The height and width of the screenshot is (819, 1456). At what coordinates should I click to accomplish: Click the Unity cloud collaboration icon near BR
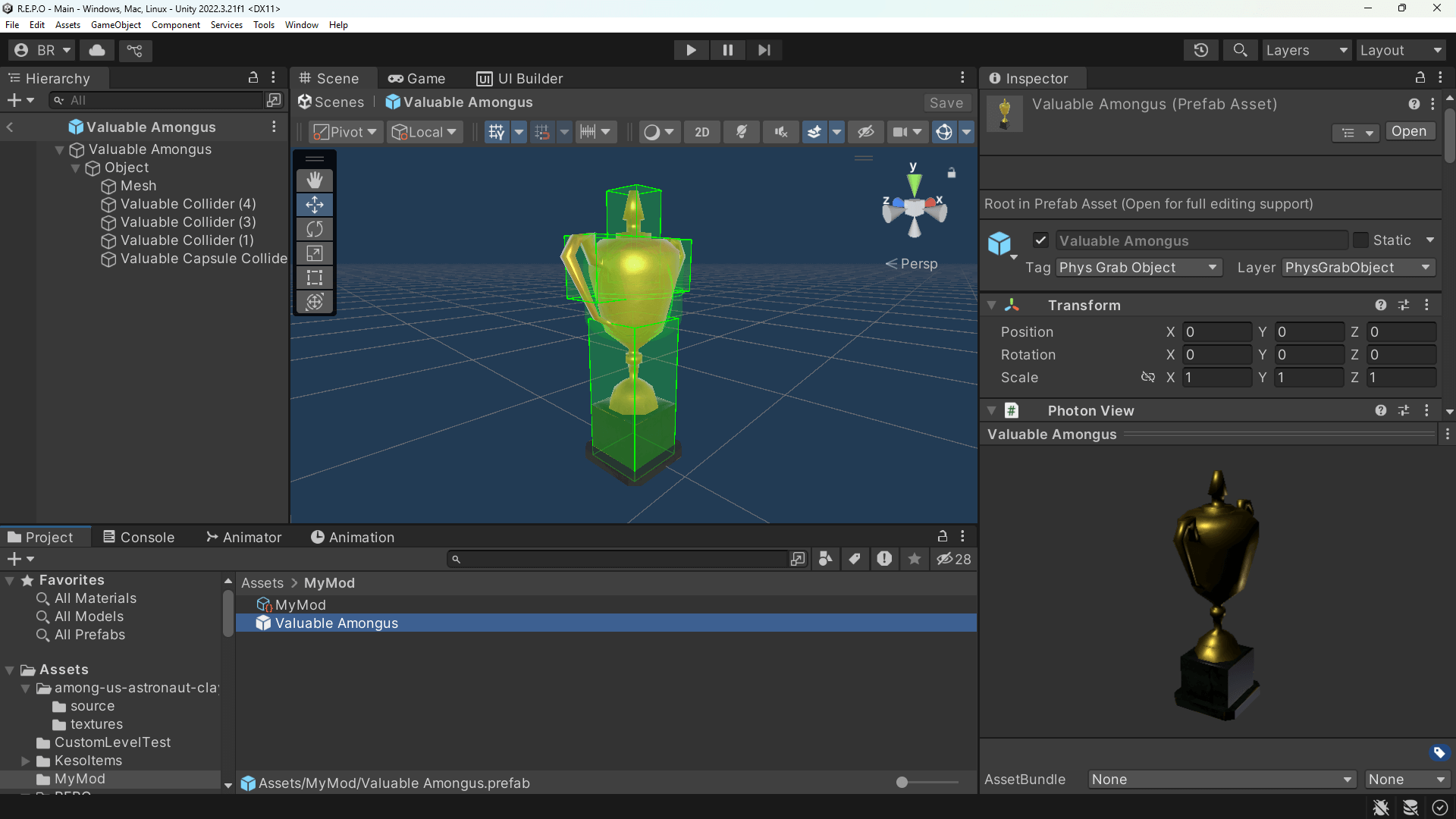(x=96, y=50)
